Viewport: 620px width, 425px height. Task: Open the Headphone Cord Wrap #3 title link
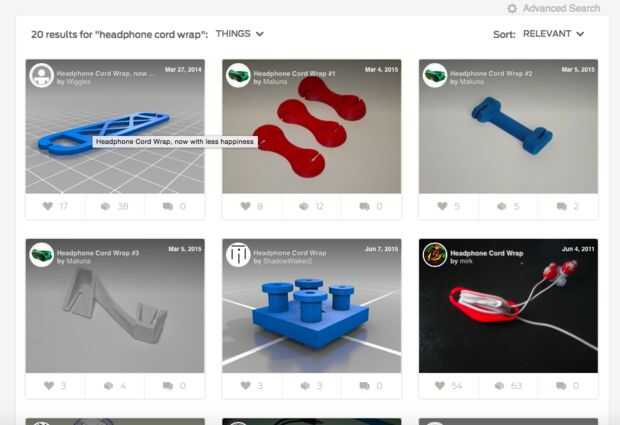coord(98,253)
